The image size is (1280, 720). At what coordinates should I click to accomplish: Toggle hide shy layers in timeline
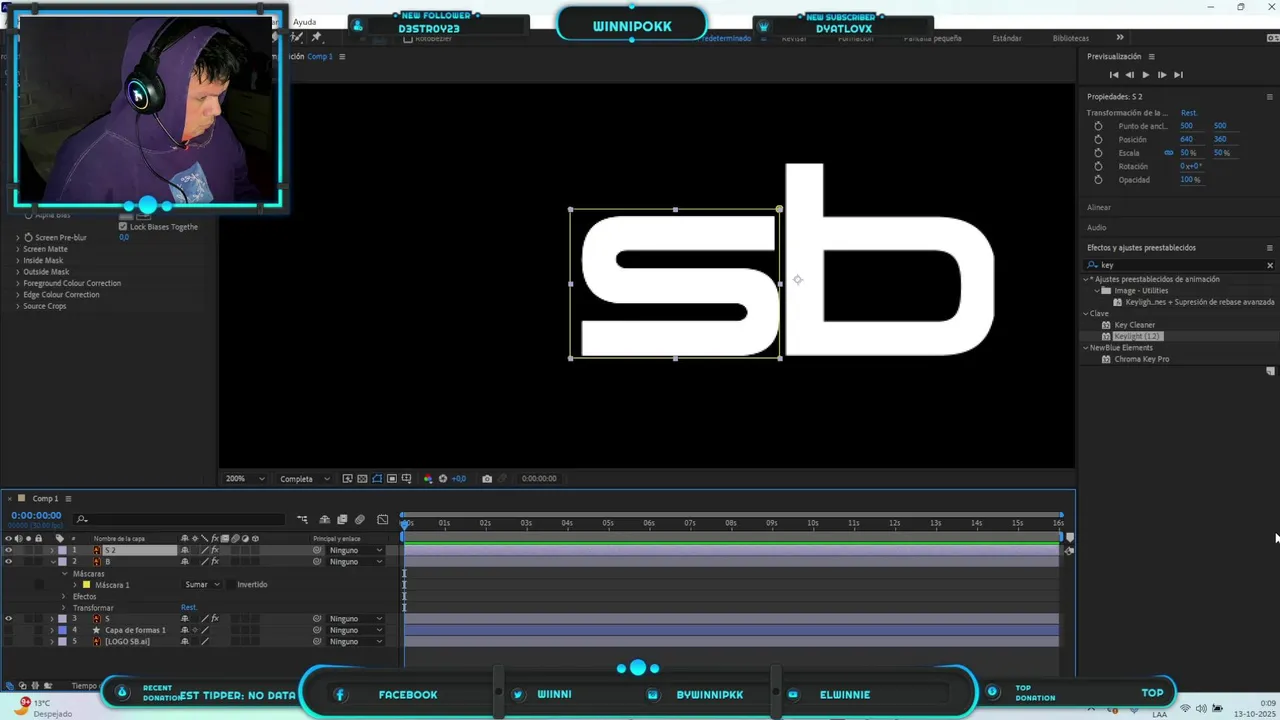click(x=324, y=519)
